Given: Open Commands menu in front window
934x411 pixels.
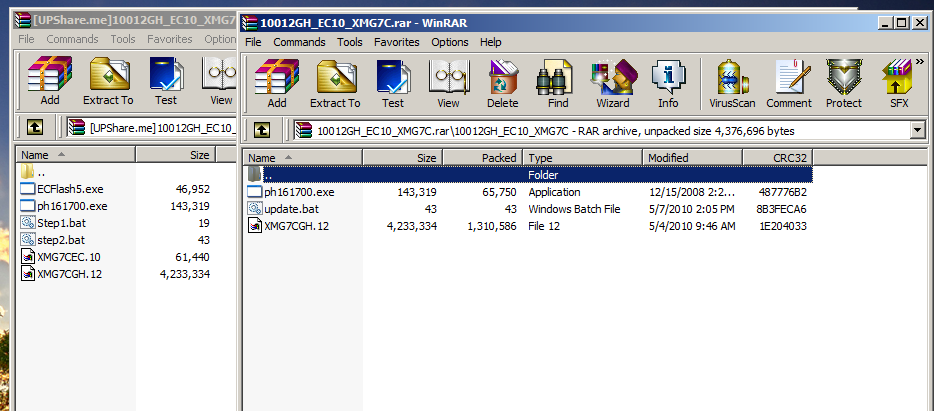Looking at the screenshot, I should tap(299, 42).
